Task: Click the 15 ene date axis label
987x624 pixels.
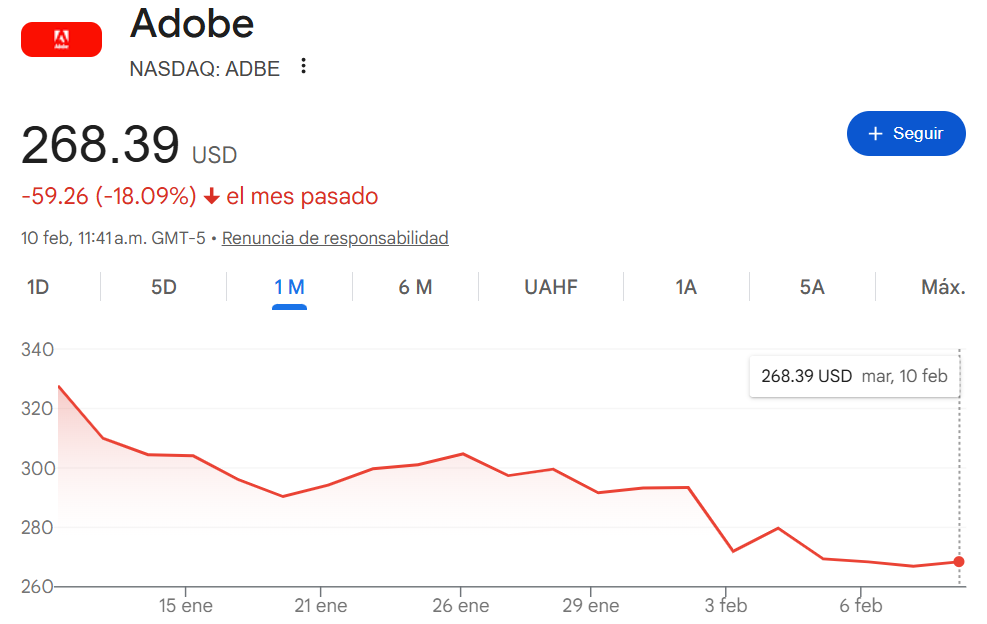Action: click(183, 606)
